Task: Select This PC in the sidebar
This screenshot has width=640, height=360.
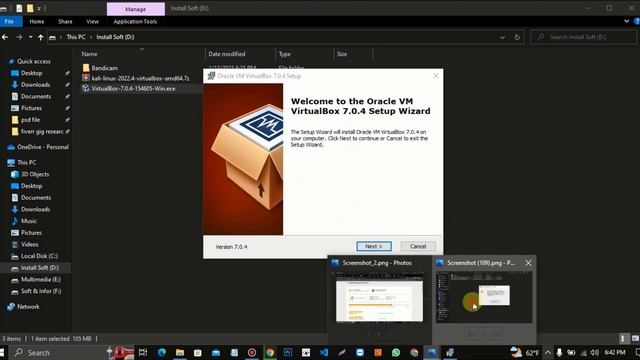Action: coord(27,162)
